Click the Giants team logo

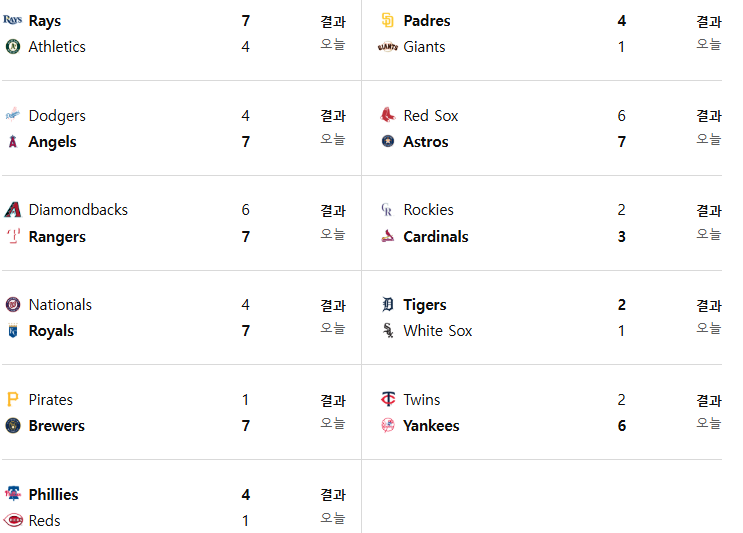tap(388, 46)
